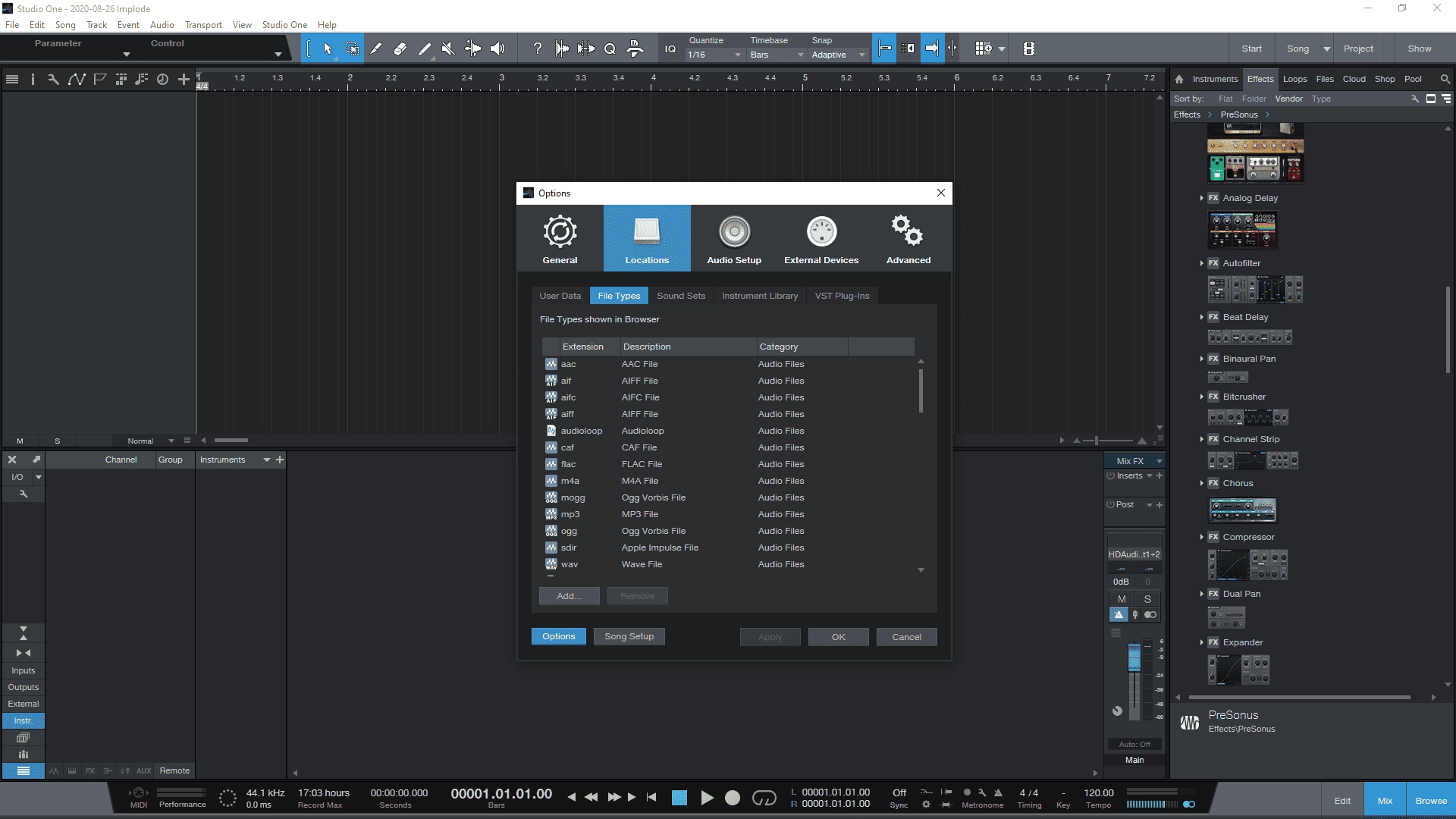Viewport: 1456px width, 819px height.
Task: Click the Add... file type button
Action: [569, 596]
